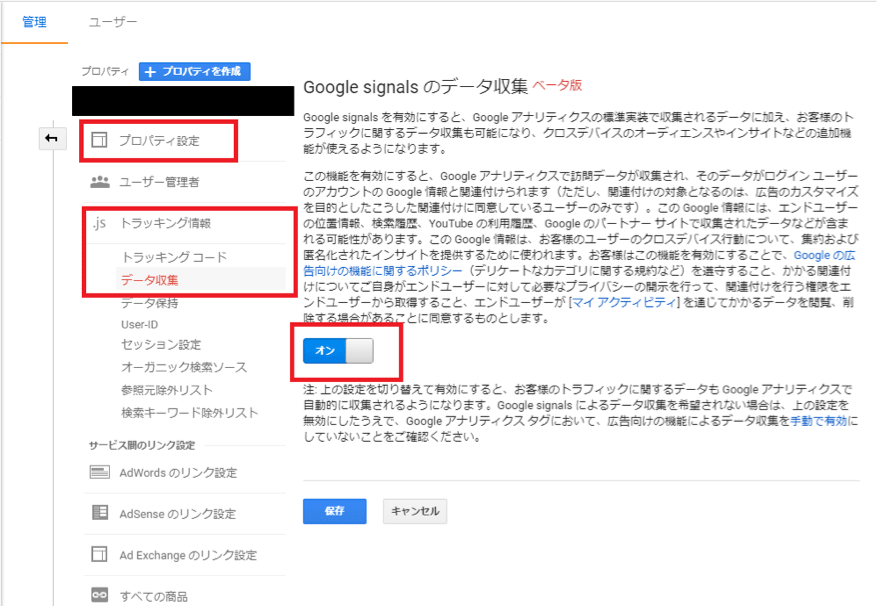Click the すべての商品 link icon
889x606 pixels.
[x=99, y=596]
